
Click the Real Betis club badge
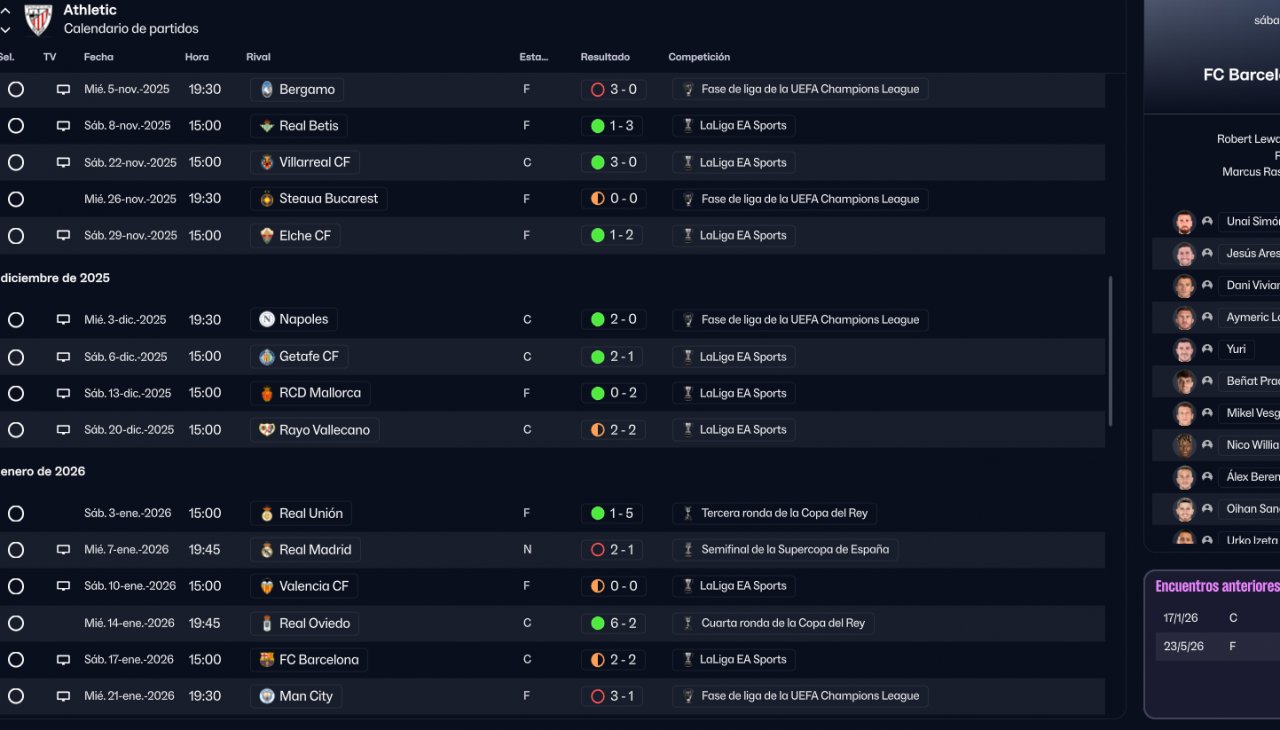[267, 126]
